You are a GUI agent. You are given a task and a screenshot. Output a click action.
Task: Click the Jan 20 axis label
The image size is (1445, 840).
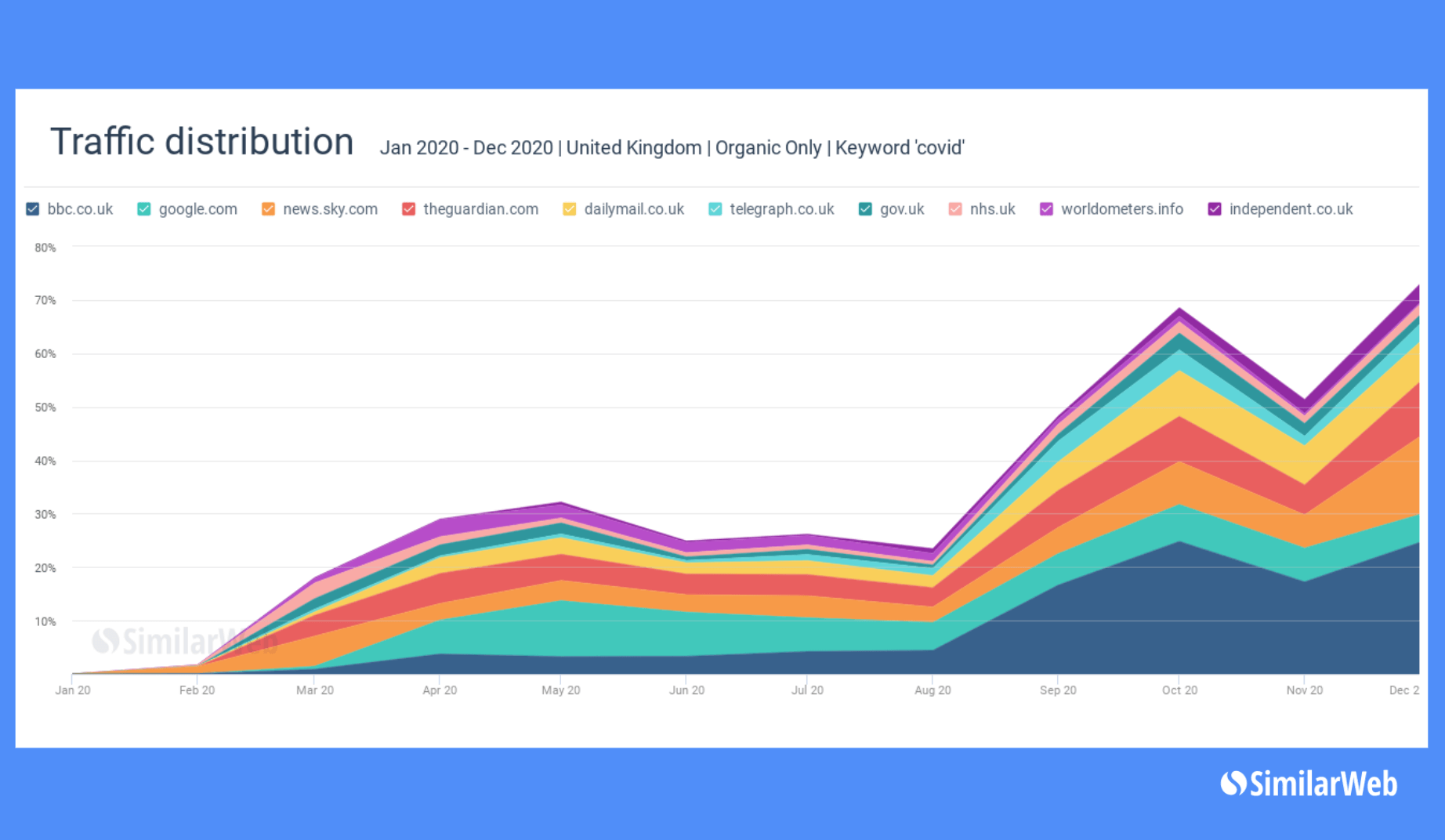tap(73, 690)
